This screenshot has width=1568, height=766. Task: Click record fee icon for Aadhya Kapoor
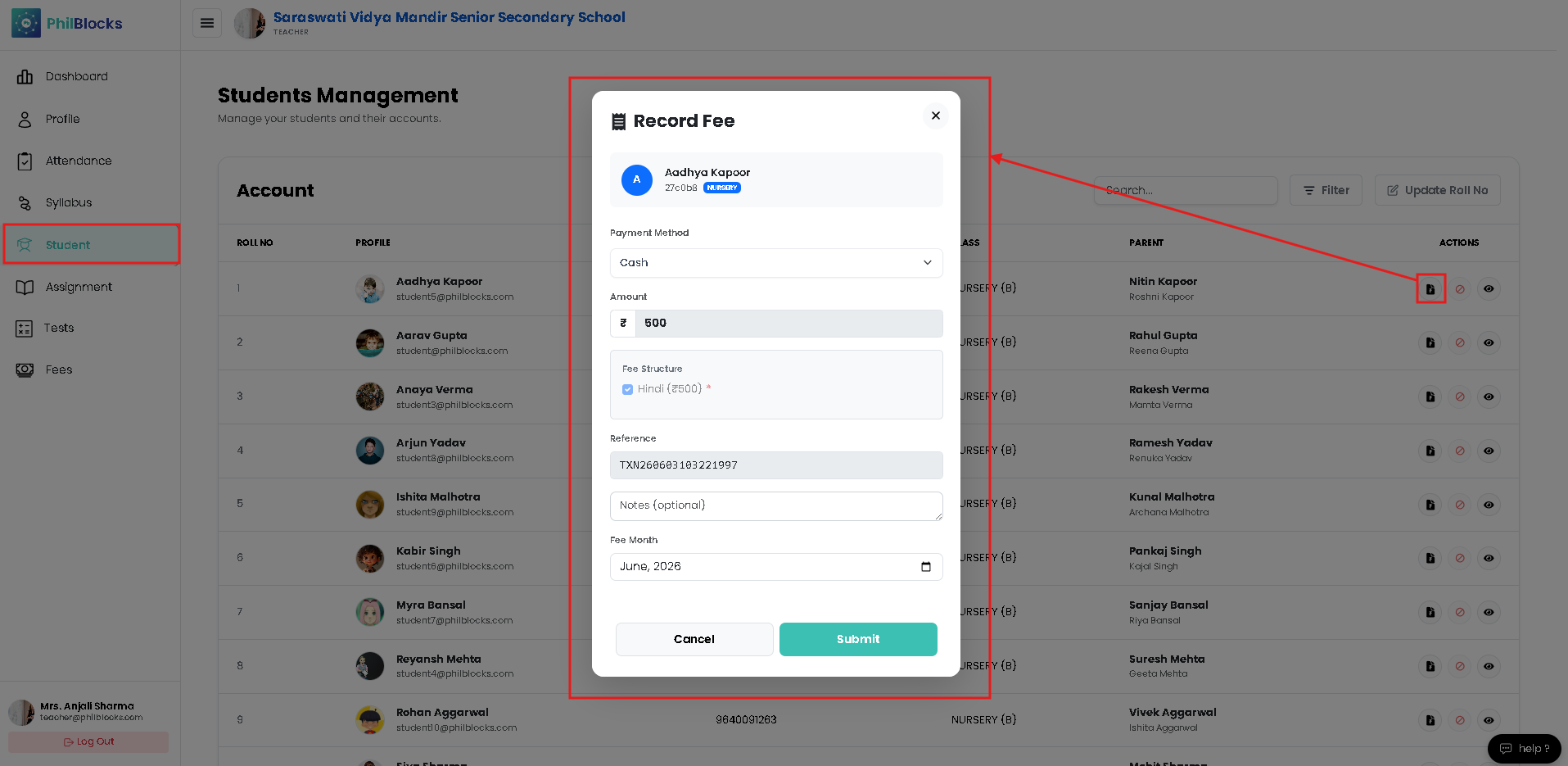[x=1430, y=288]
